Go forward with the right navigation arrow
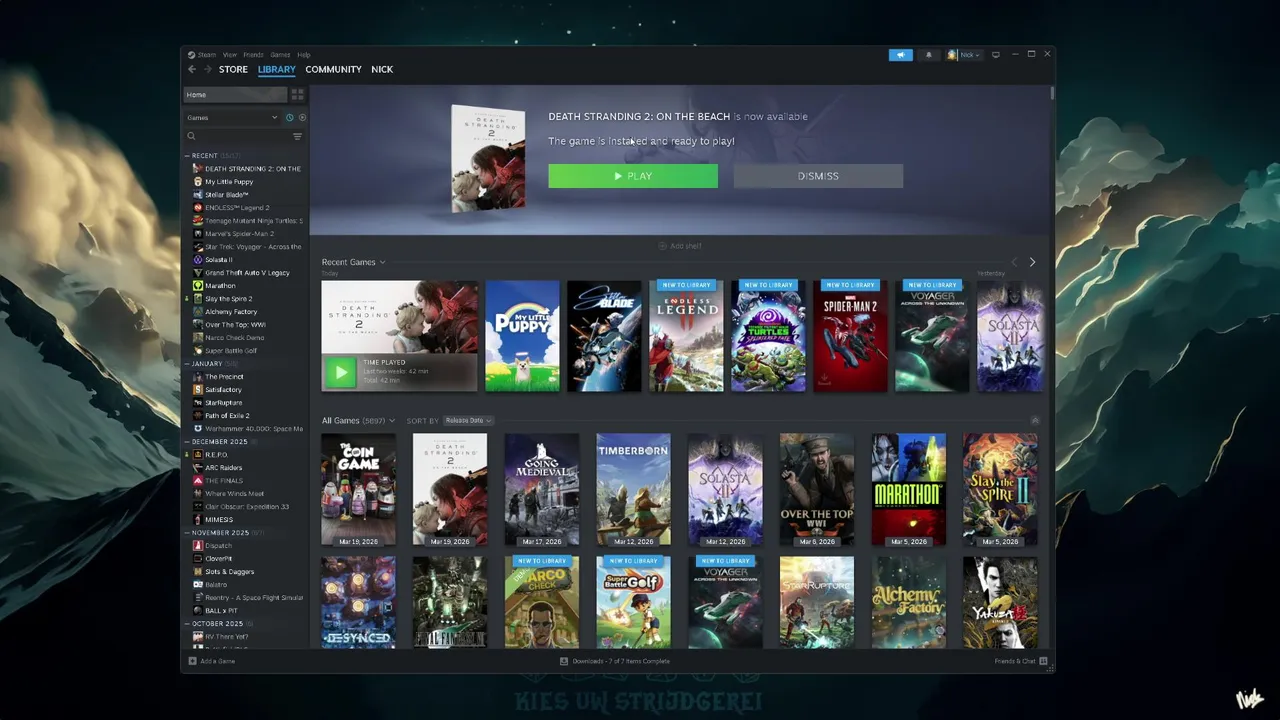1280x720 pixels. (x=207, y=69)
